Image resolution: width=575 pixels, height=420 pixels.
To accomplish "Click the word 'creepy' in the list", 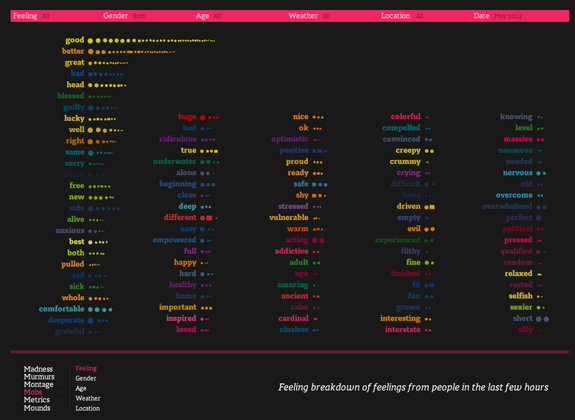I will [x=408, y=151].
